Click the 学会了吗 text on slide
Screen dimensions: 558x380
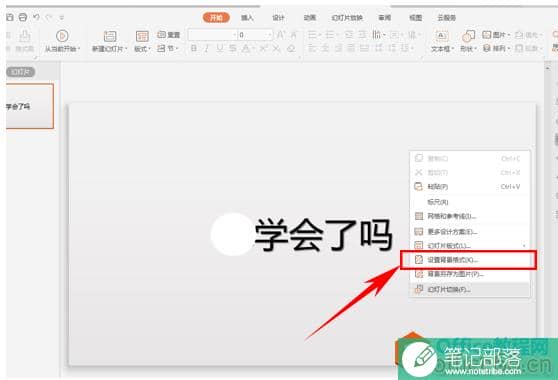[323, 235]
